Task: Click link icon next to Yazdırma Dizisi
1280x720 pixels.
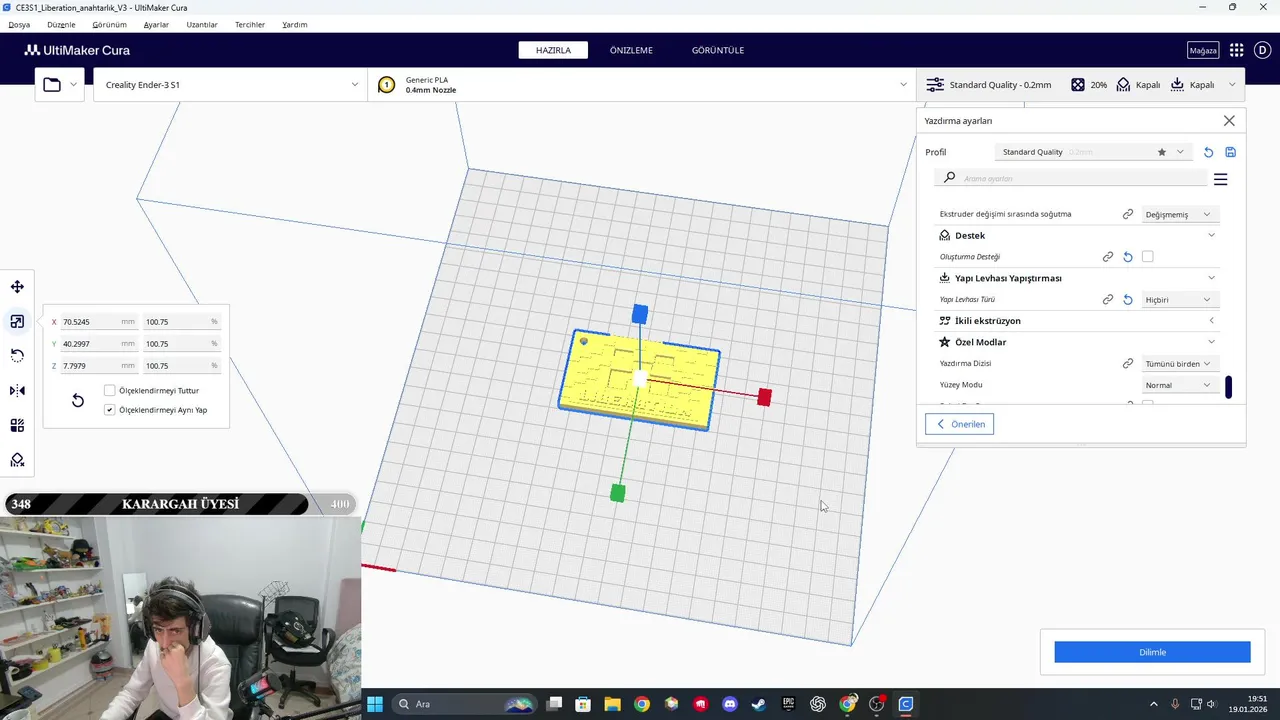Action: pyautogui.click(x=1128, y=364)
